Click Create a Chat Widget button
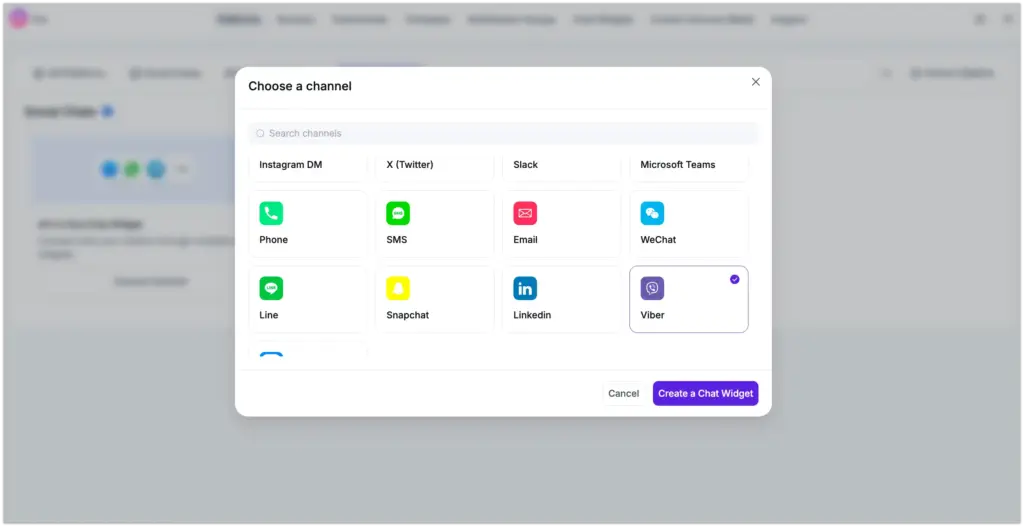Viewport: 1024px width, 527px height. coord(705,393)
